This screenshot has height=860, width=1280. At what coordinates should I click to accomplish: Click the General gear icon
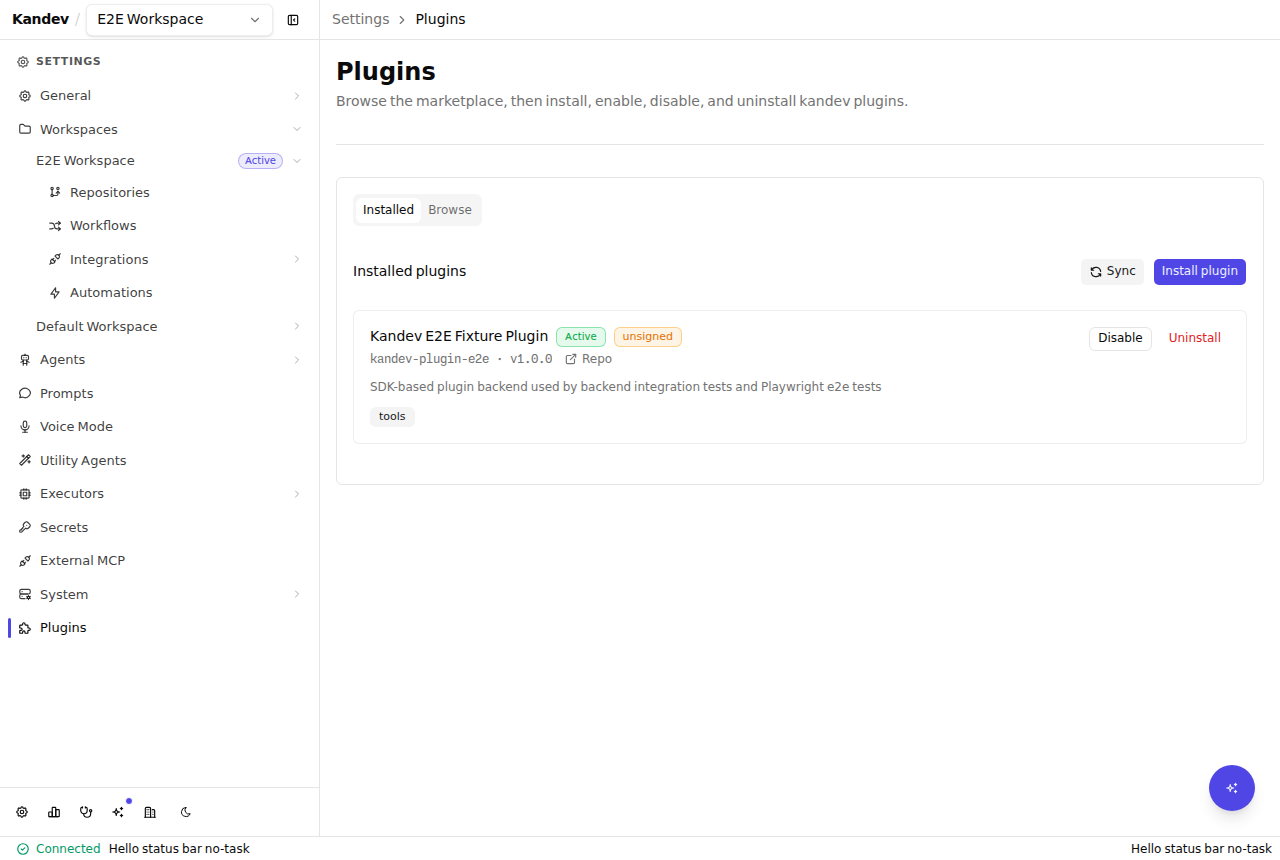[25, 96]
